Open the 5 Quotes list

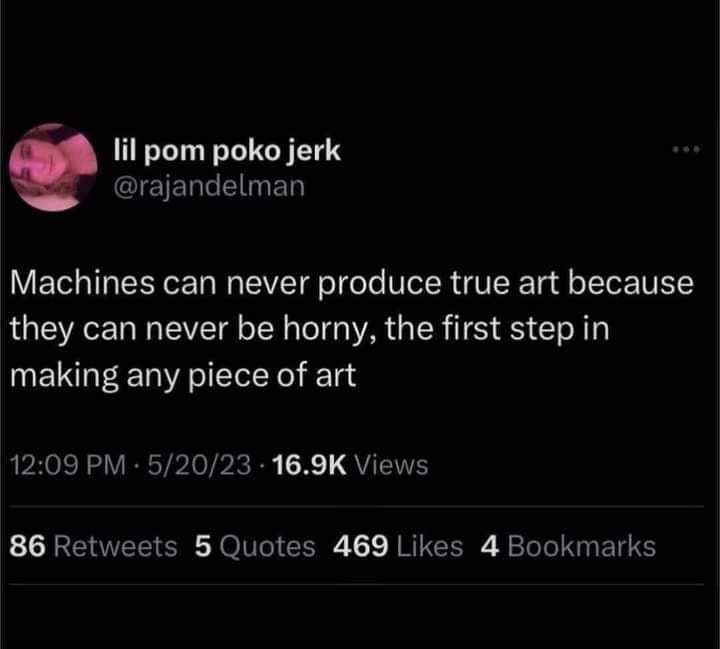(254, 546)
